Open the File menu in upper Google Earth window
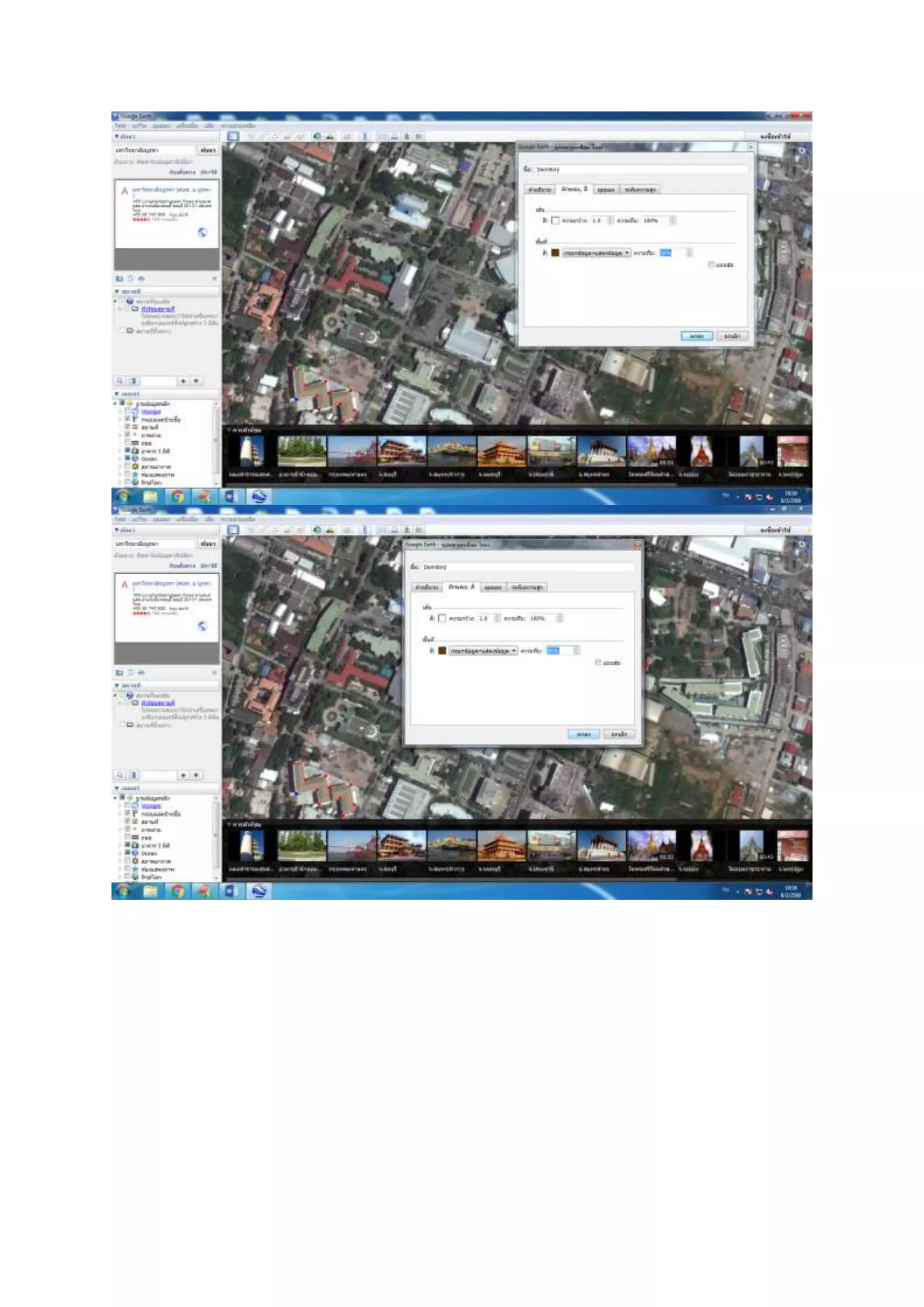 pos(120,125)
